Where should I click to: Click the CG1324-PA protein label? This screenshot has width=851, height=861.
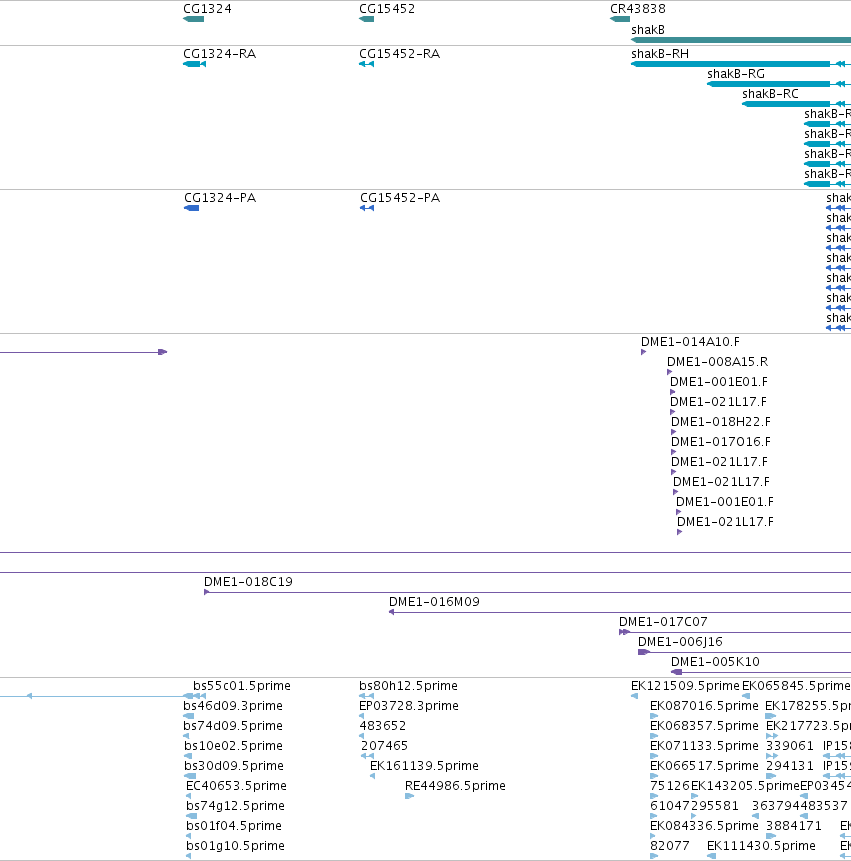pyautogui.click(x=220, y=198)
